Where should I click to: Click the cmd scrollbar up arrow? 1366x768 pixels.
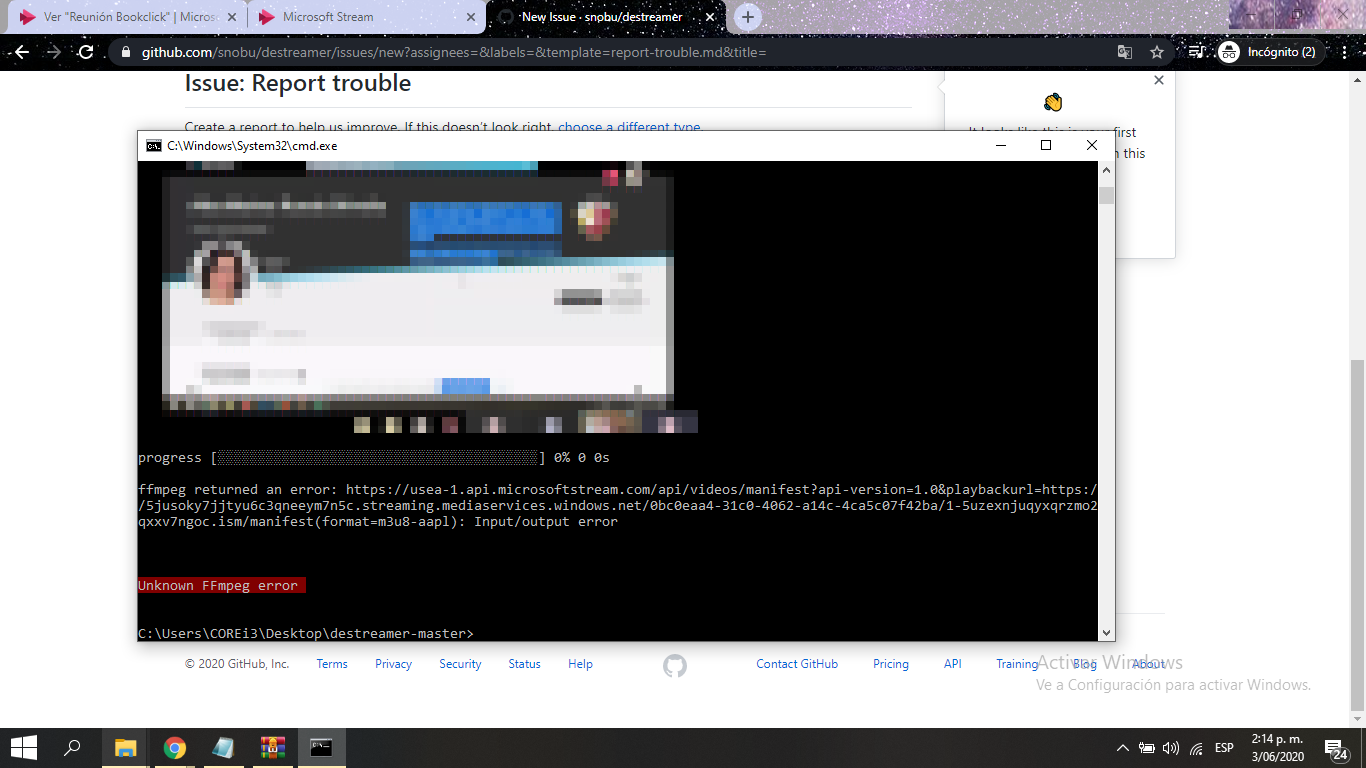pos(1106,169)
